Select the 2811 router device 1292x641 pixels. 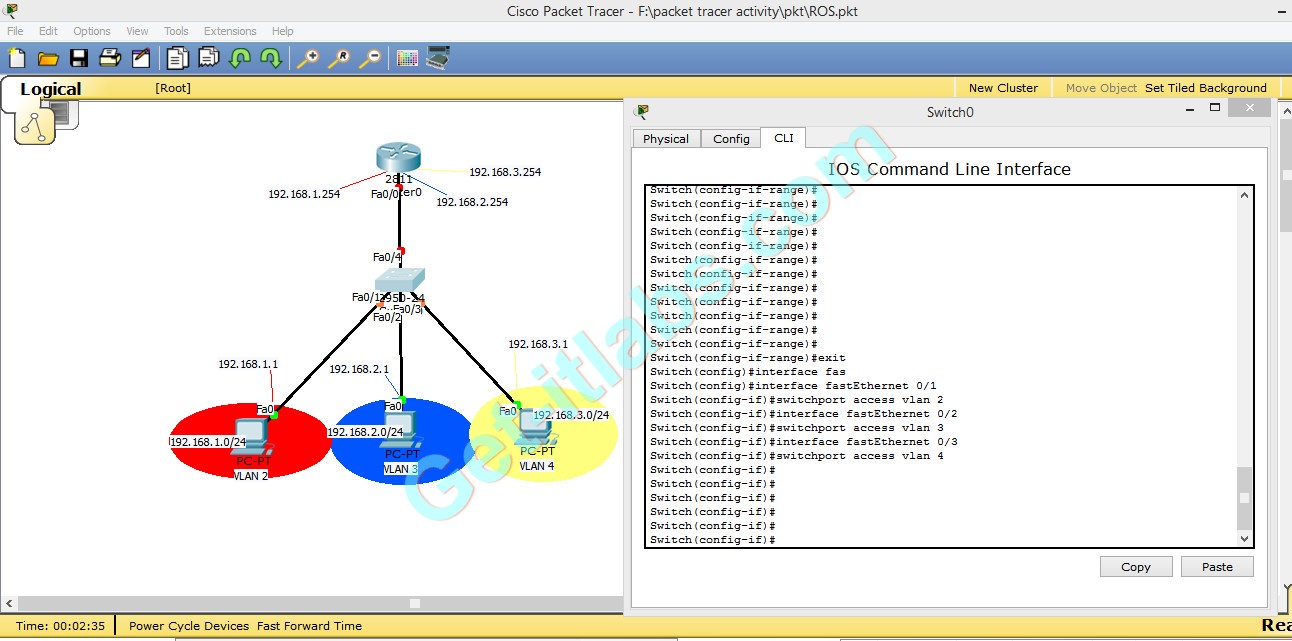[398, 158]
